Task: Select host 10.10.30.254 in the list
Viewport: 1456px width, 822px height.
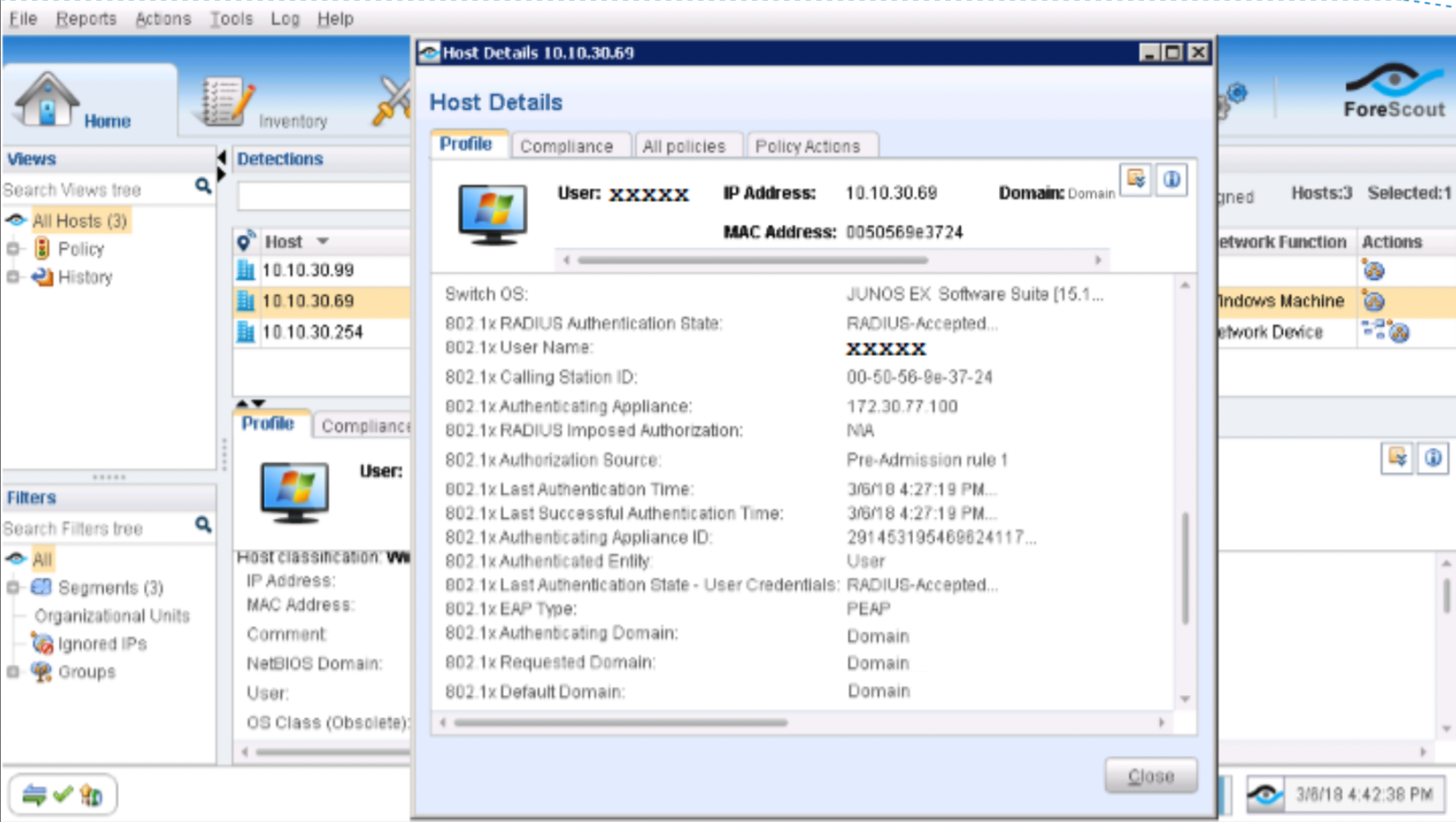Action: point(312,332)
